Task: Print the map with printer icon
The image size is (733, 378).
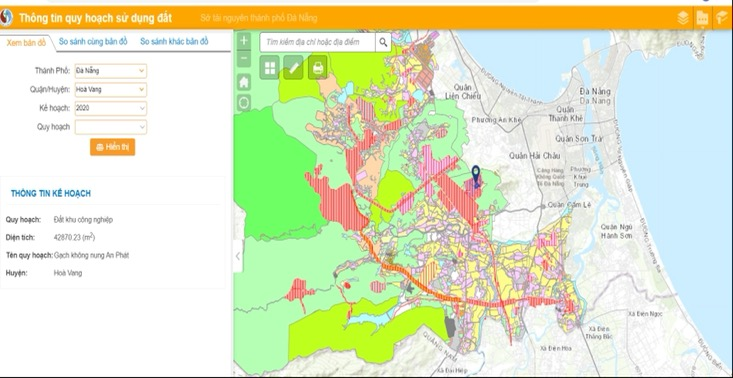Action: point(318,68)
